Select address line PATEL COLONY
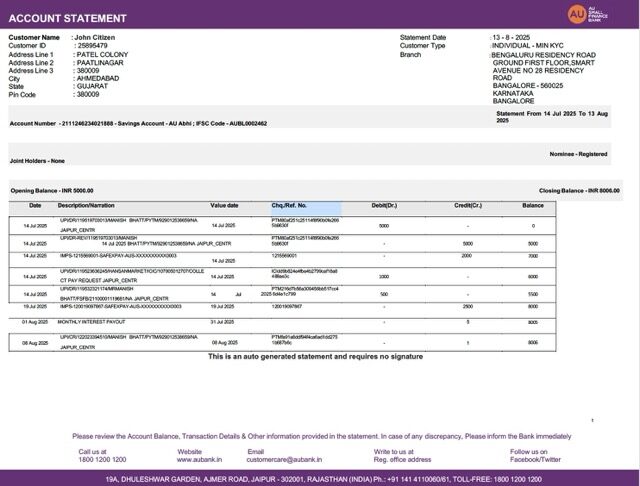This screenshot has height=486, width=640. pyautogui.click(x=102, y=55)
